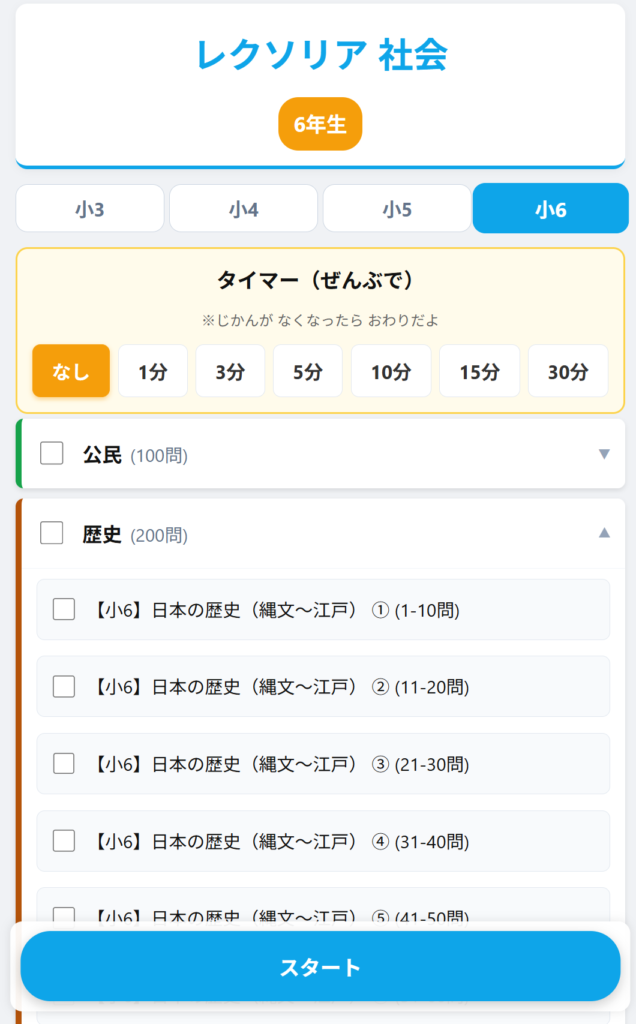Screen dimensions: 636x1024
Task: Choose the 3分 timer option
Action: [x=230, y=372]
